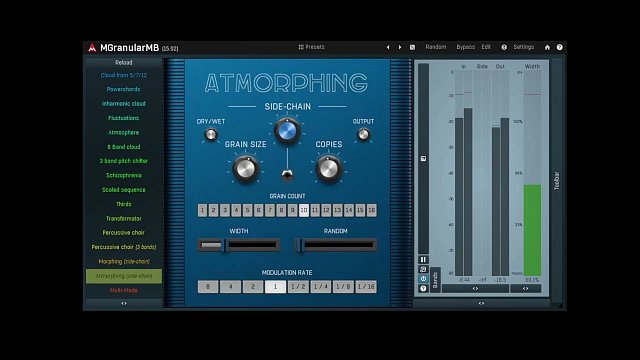Image resolution: width=640 pixels, height=360 pixels.
Task: Click the Random button
Action: 436,47
